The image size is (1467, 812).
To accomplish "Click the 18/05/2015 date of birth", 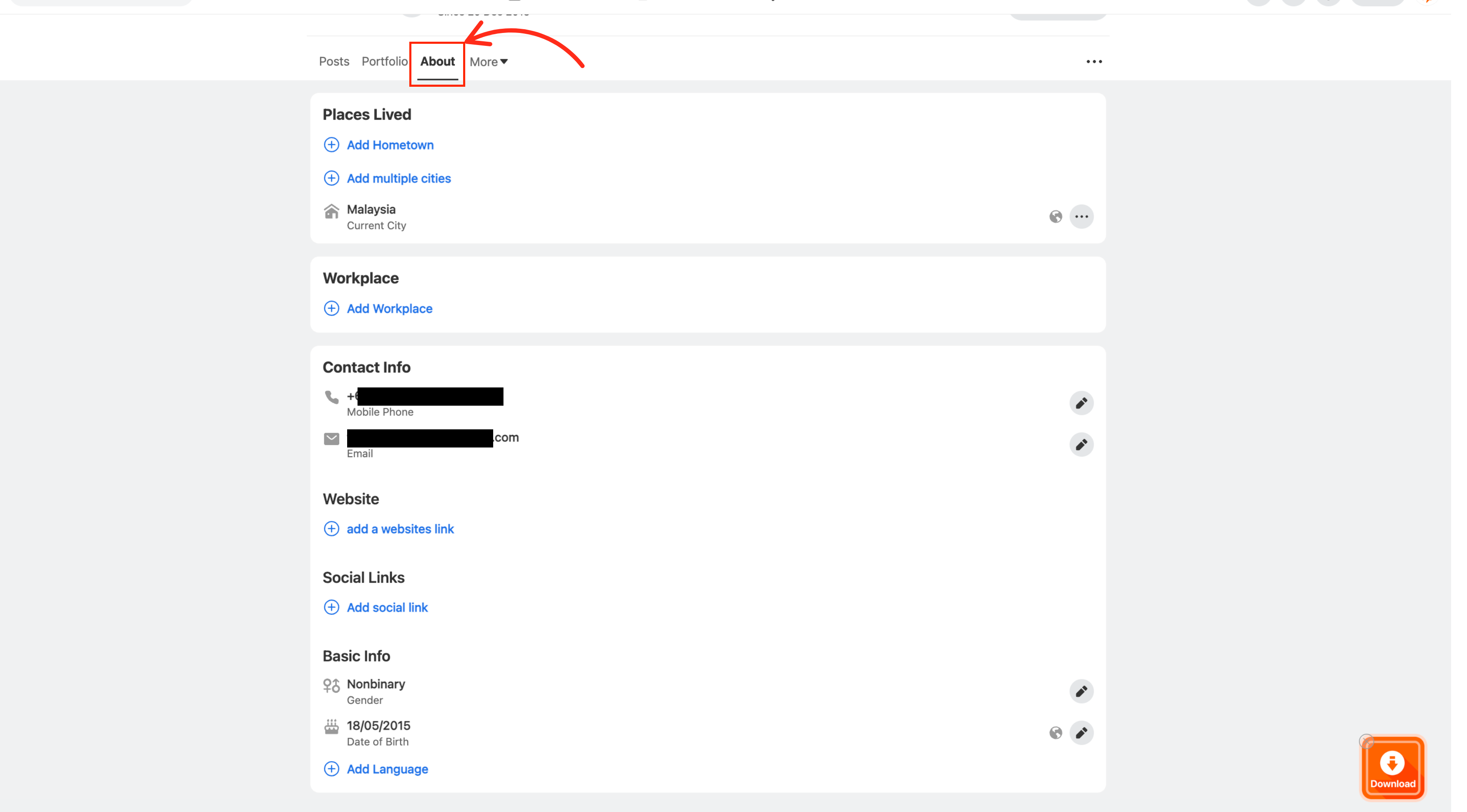I will pyautogui.click(x=379, y=725).
